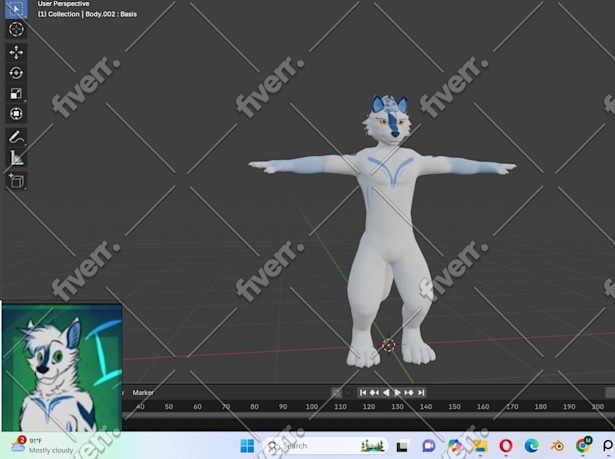Click the 3D cursor at the model's feet

point(389,345)
